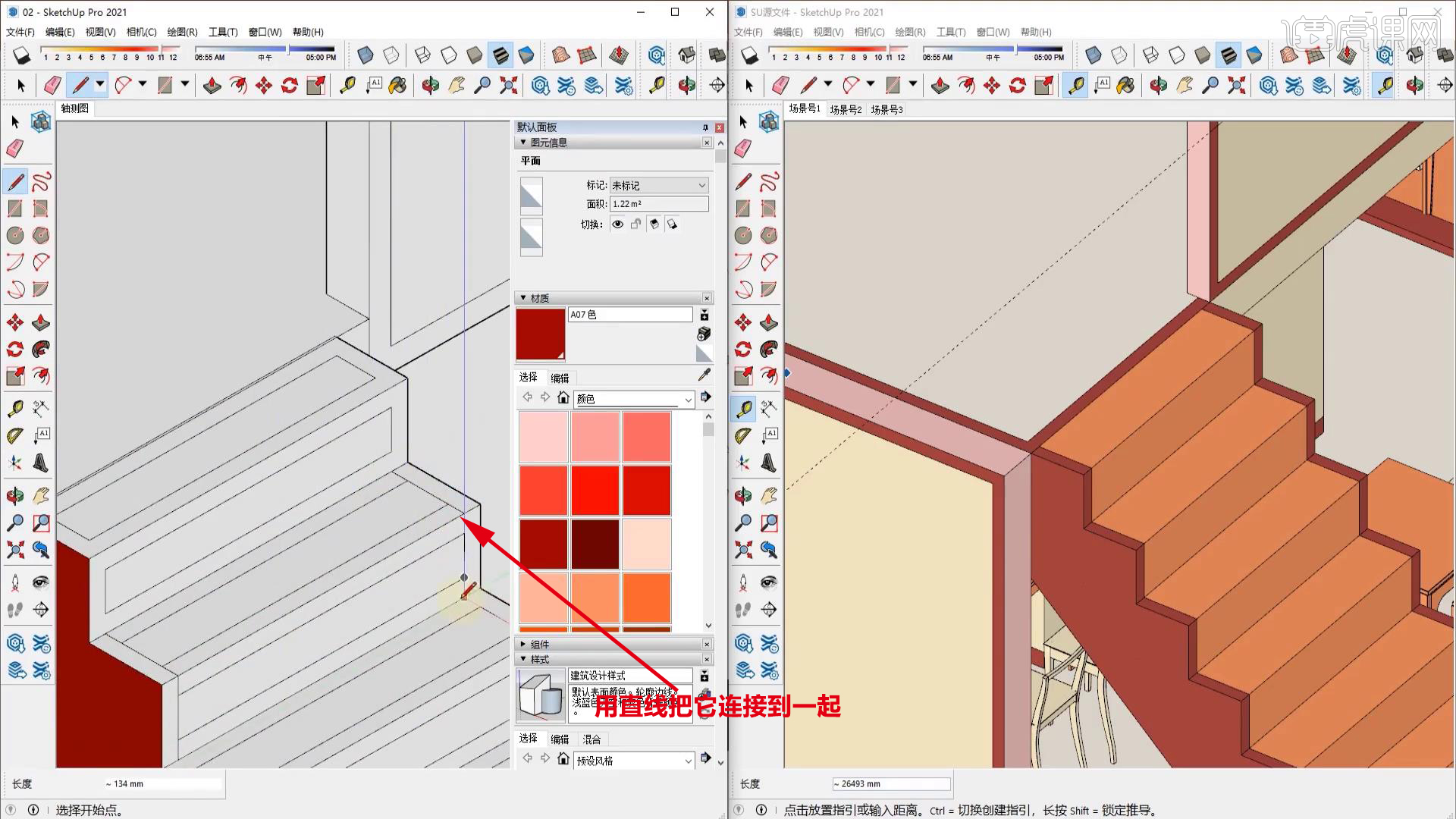The image size is (1456, 819).
Task: Pick the Circle tool in left window's side toolbar
Action: coord(15,235)
